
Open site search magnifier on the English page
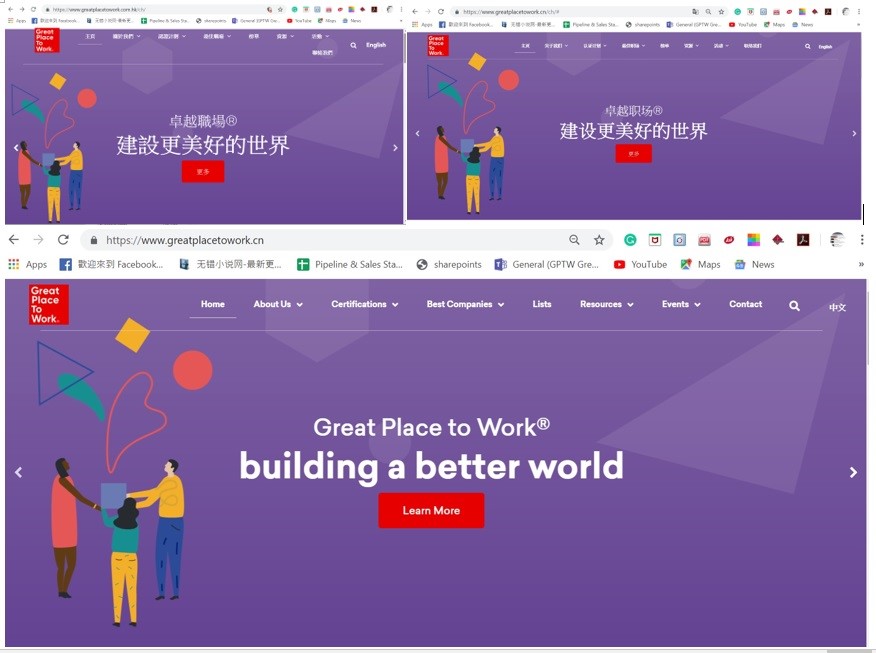click(x=794, y=306)
